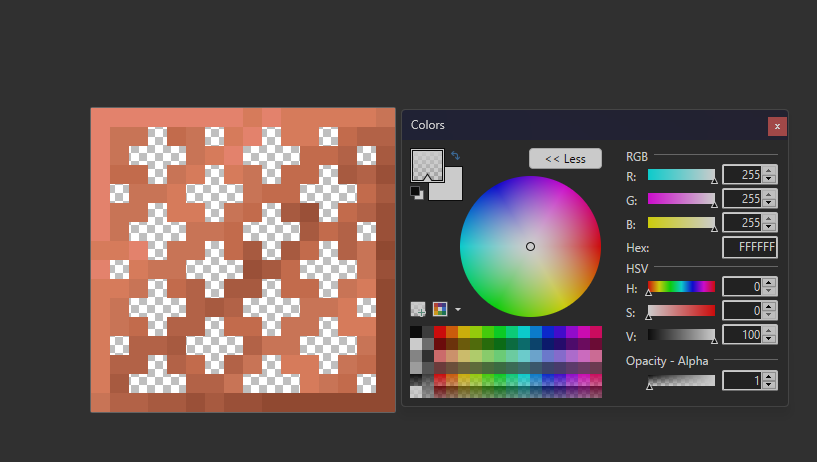817x462 pixels.
Task: Decrease B value with the down arrow
Action: (x=769, y=227)
